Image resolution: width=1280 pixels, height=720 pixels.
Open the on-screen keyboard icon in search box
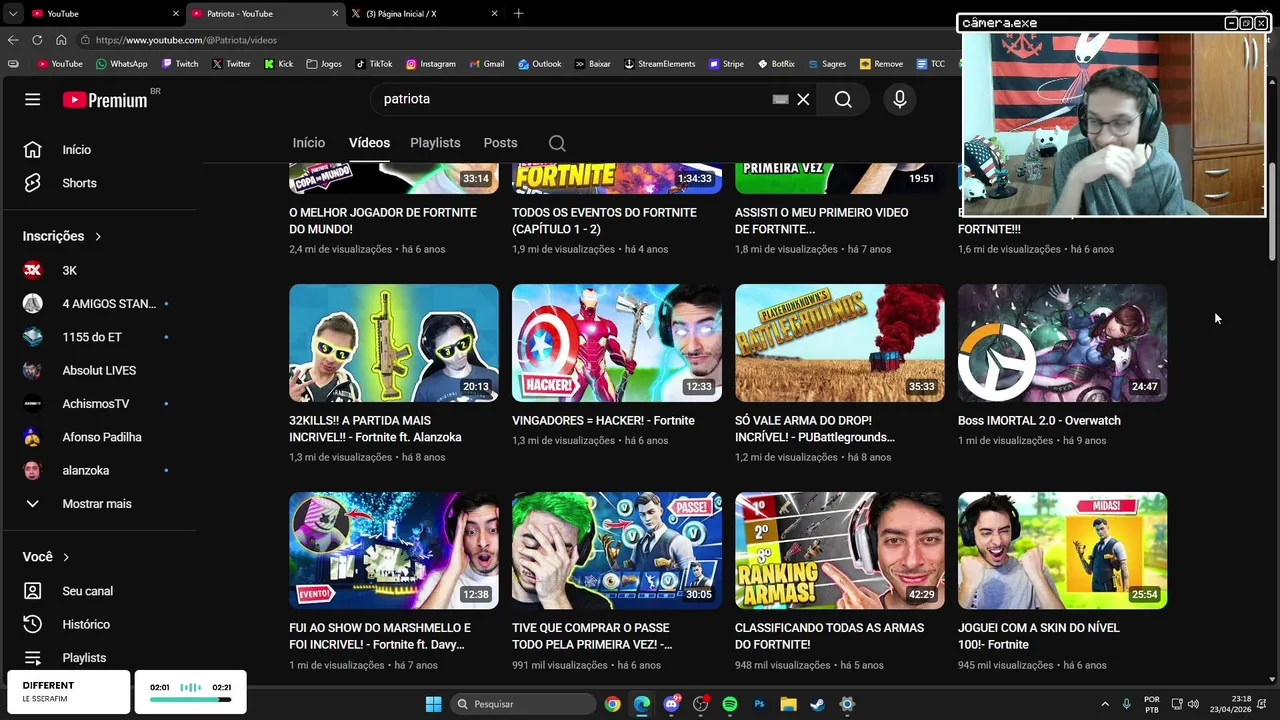[x=781, y=99]
